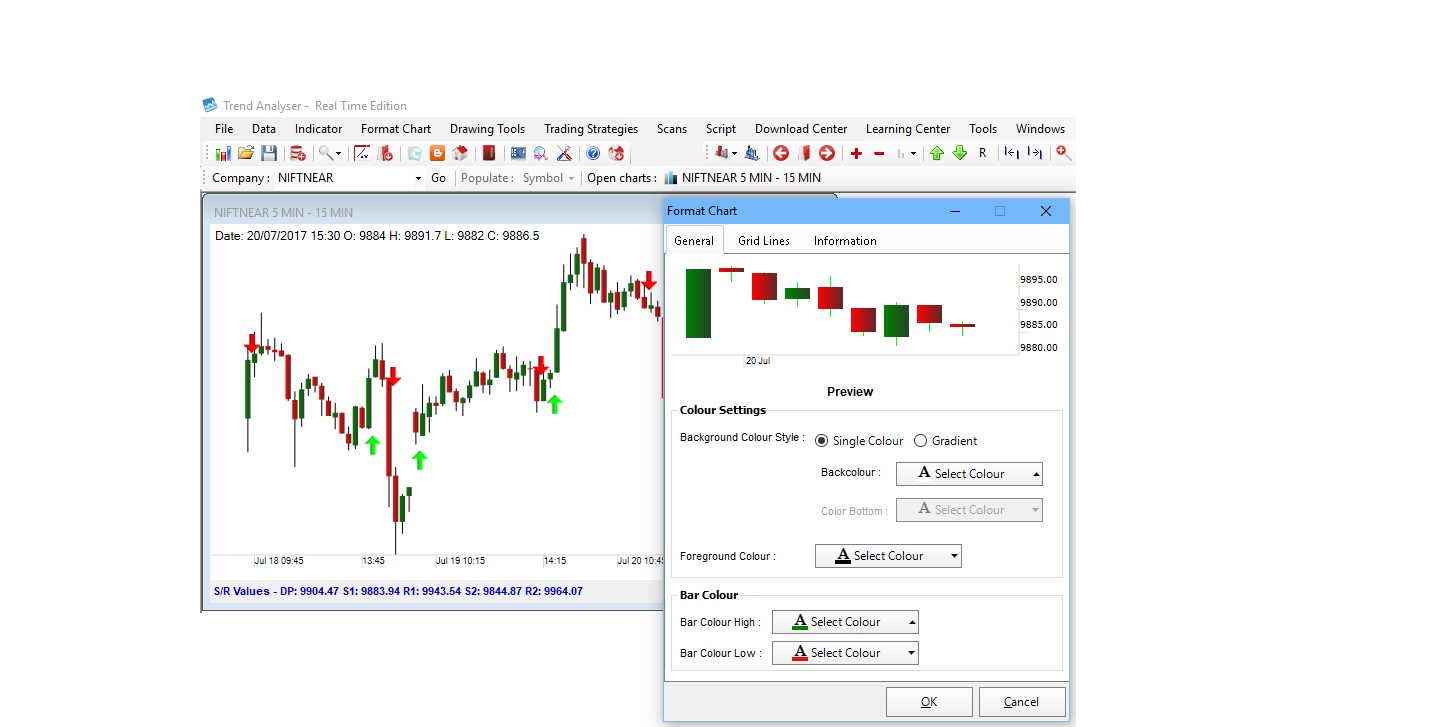Select Single Colour background style

(821, 440)
